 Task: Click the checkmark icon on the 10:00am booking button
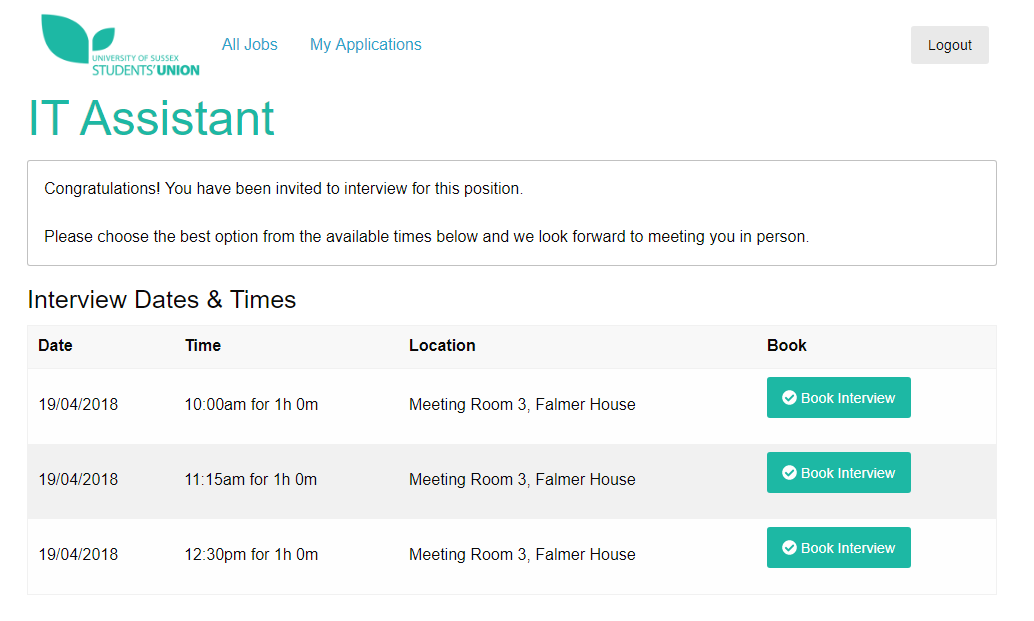point(789,398)
